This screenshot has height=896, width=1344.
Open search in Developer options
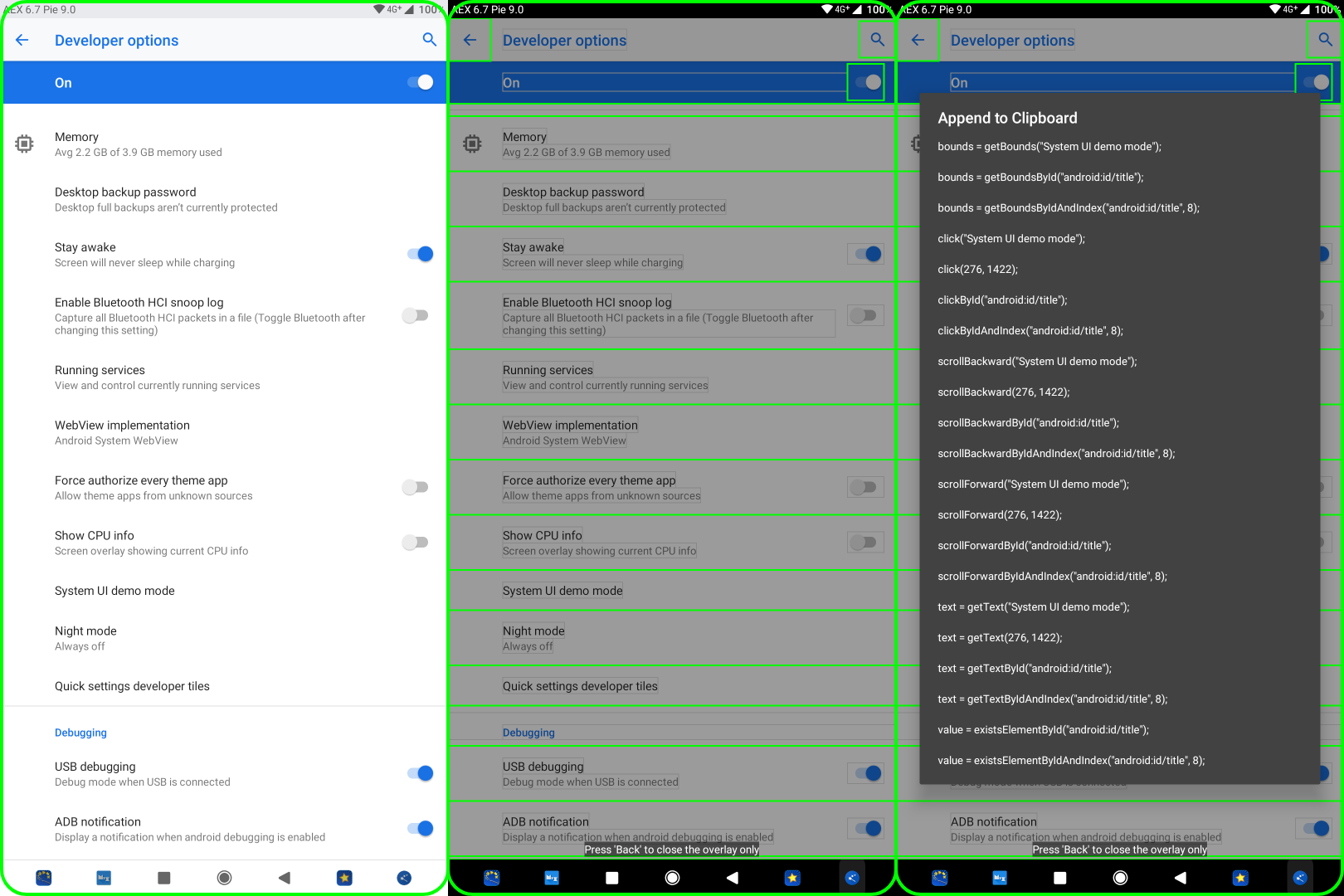click(x=430, y=39)
